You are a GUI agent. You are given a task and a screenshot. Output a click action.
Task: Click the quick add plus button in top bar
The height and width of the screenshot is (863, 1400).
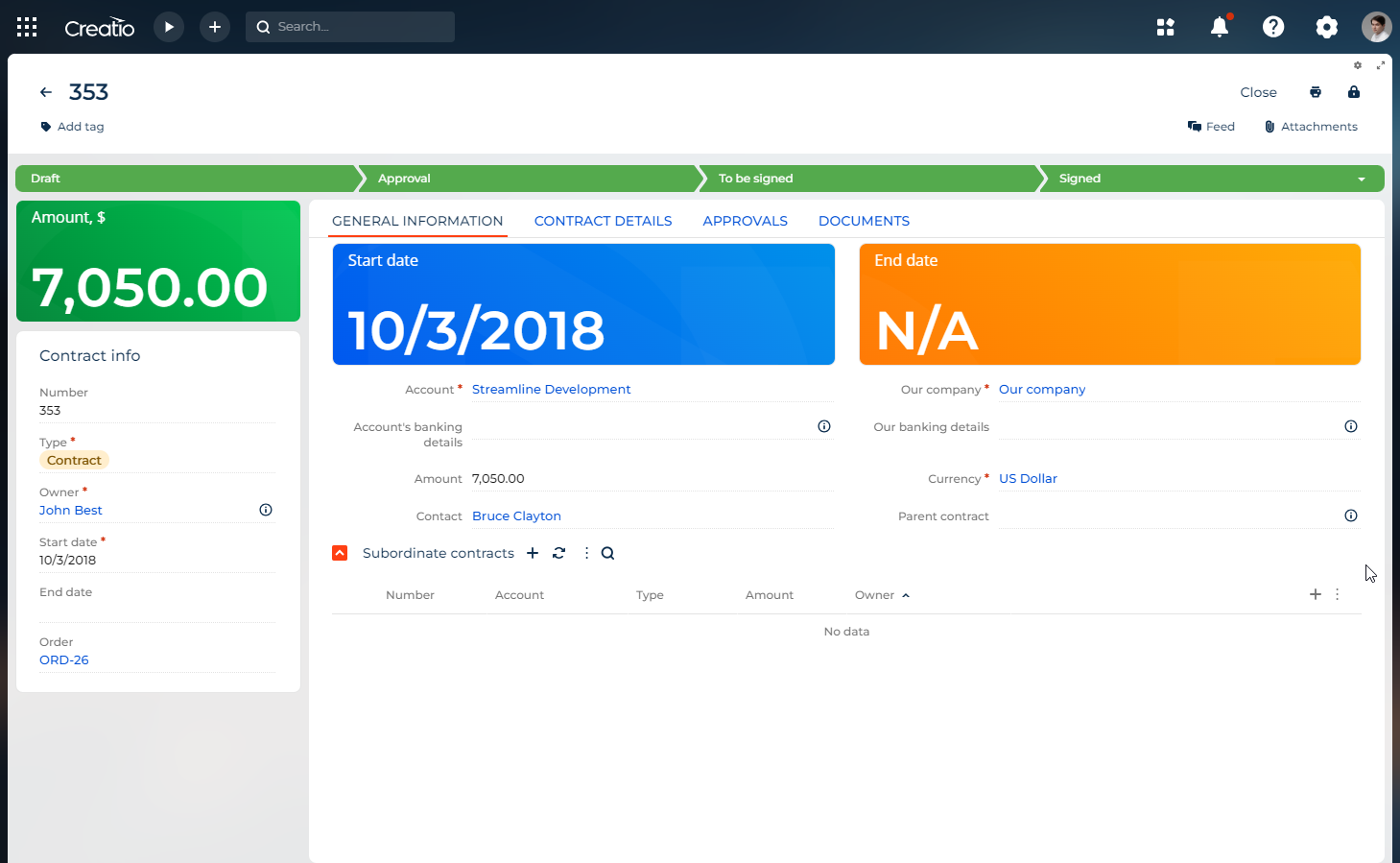pos(215,27)
